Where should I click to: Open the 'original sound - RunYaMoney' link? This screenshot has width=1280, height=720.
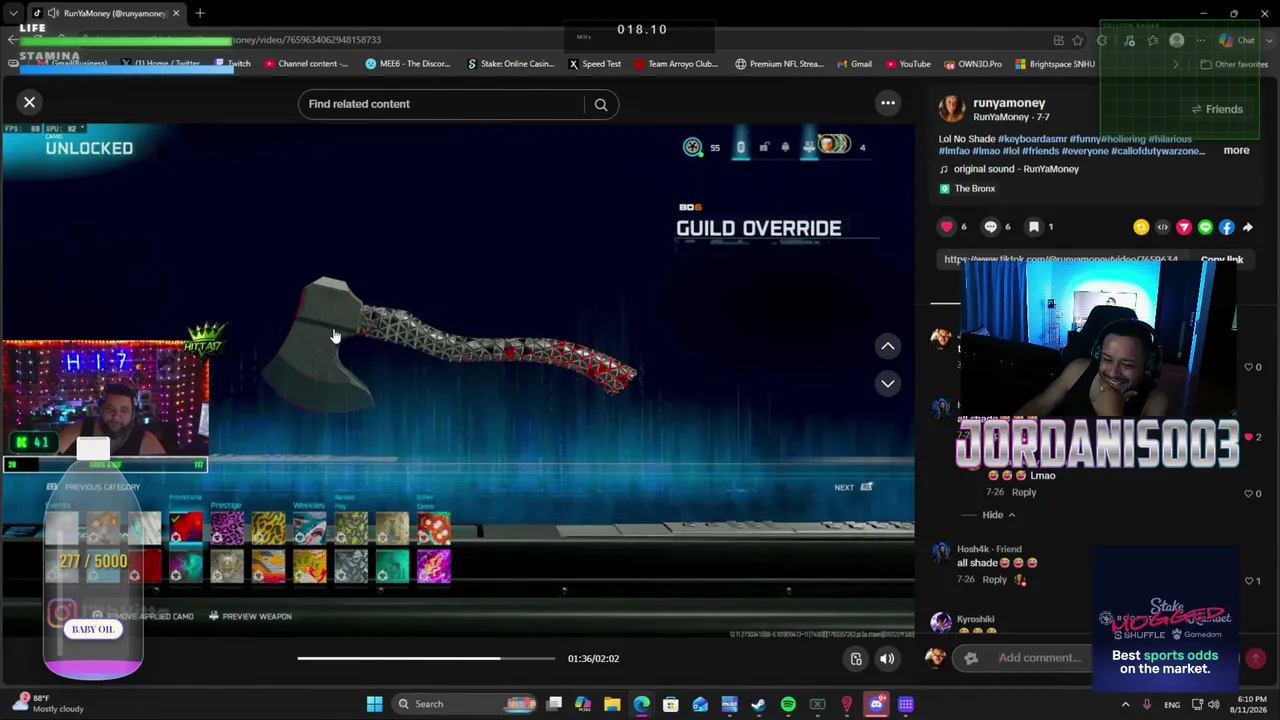(1016, 169)
